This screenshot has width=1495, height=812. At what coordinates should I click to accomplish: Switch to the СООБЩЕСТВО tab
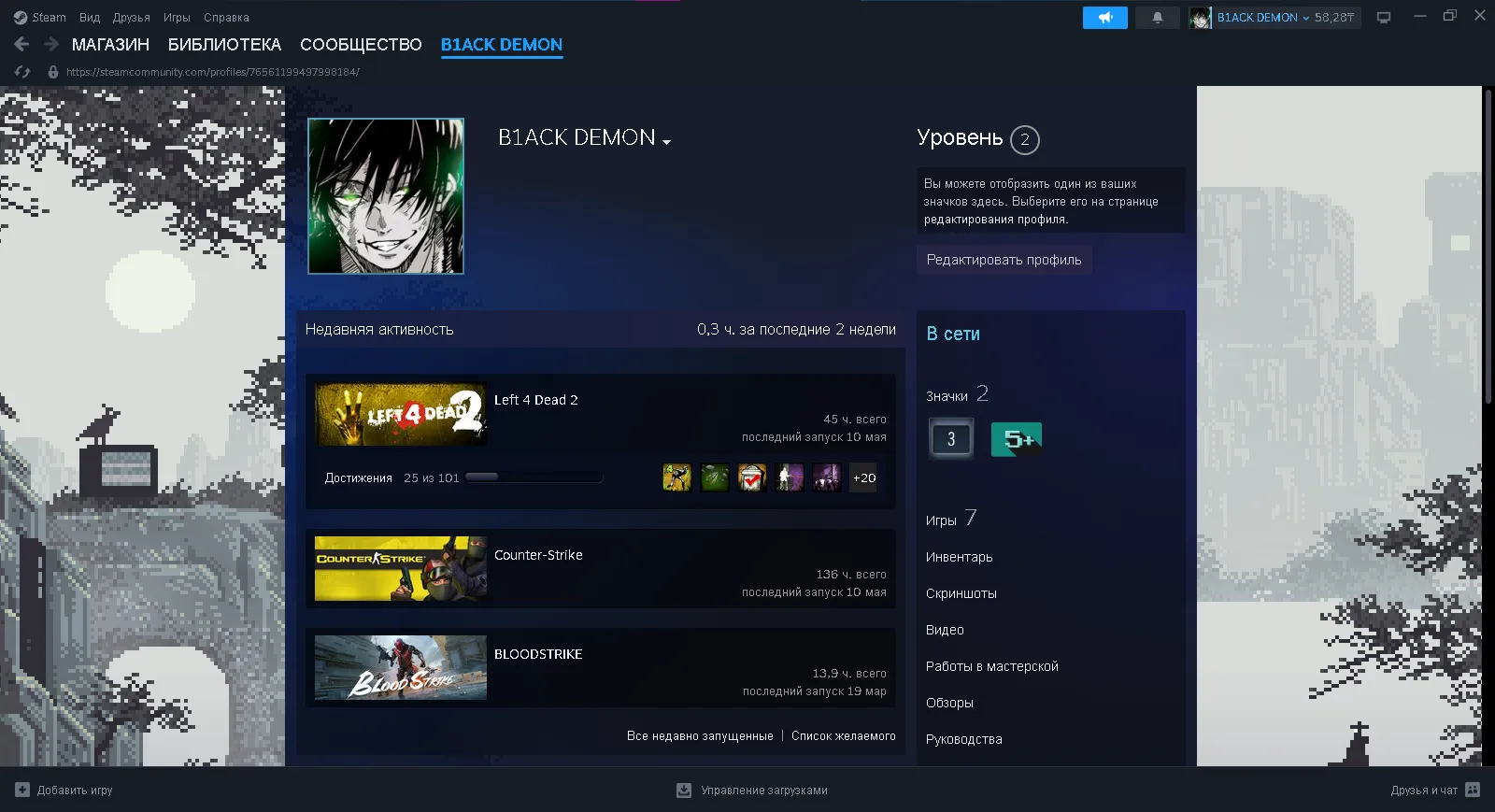click(361, 45)
